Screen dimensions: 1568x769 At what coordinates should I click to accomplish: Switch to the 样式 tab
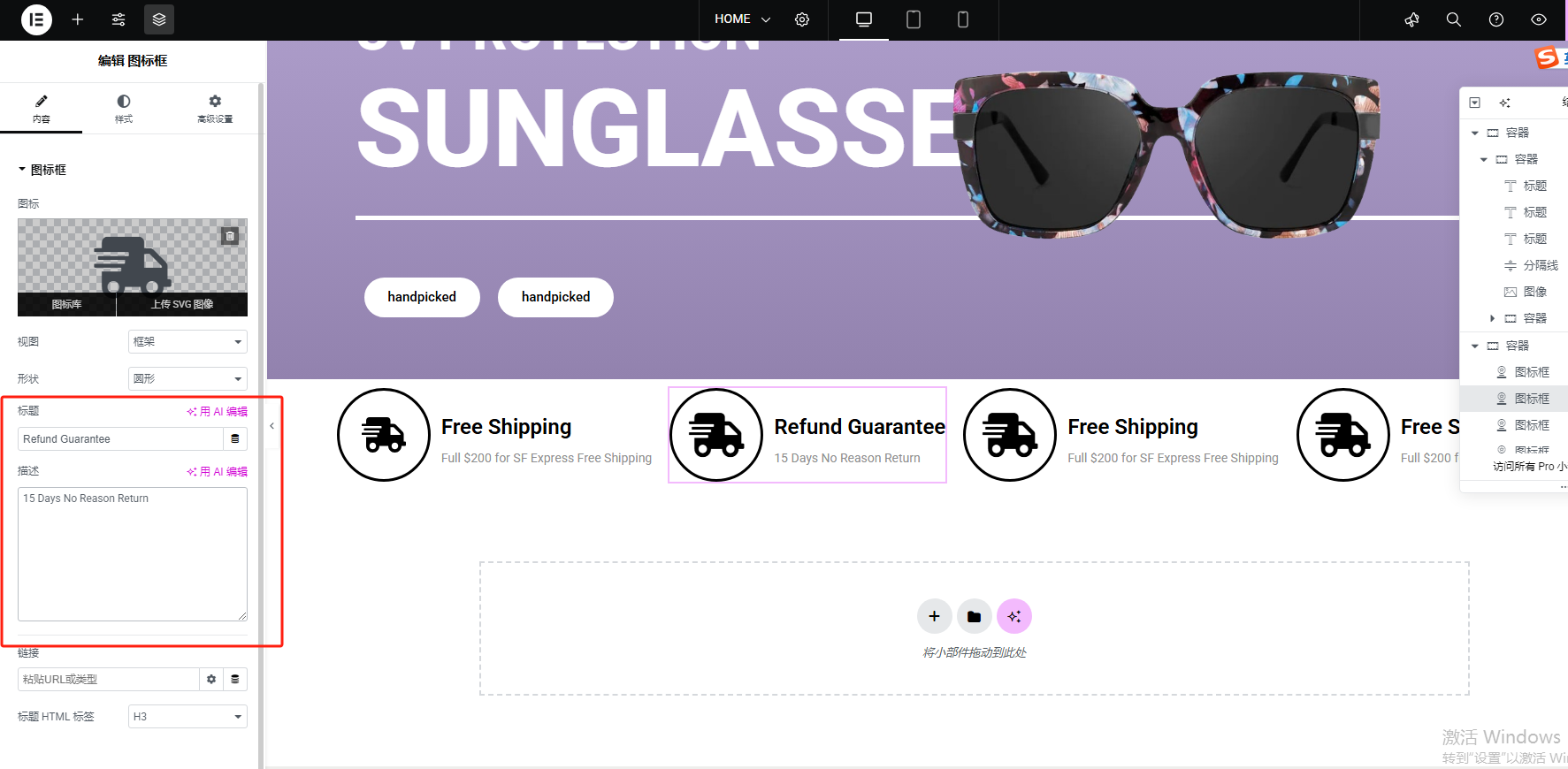tap(124, 109)
